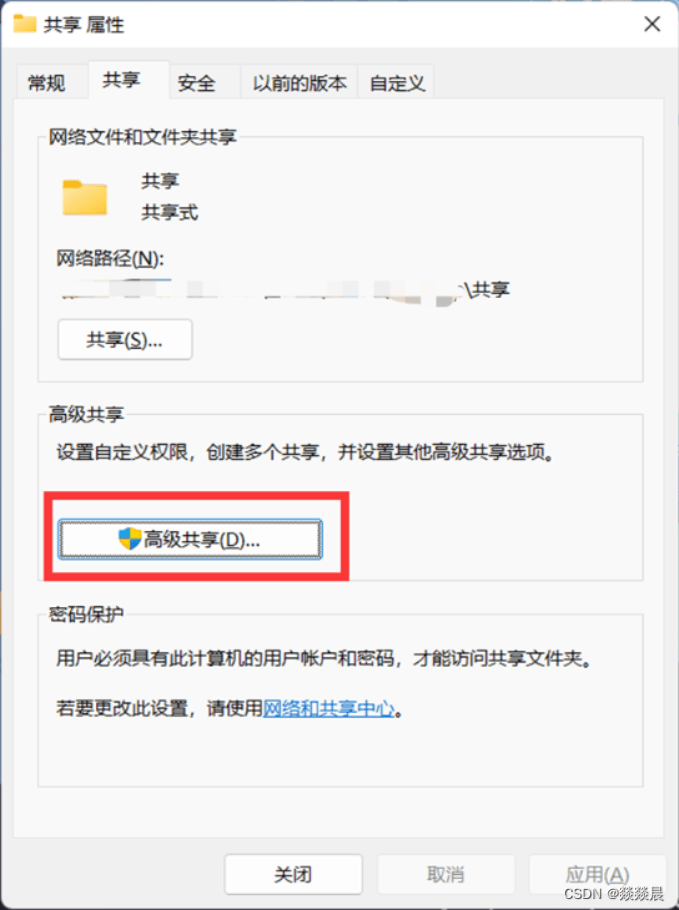Viewport: 679px width, 910px height.
Task: Click the 共享 属性 title bar text
Action: pyautogui.click(x=84, y=25)
